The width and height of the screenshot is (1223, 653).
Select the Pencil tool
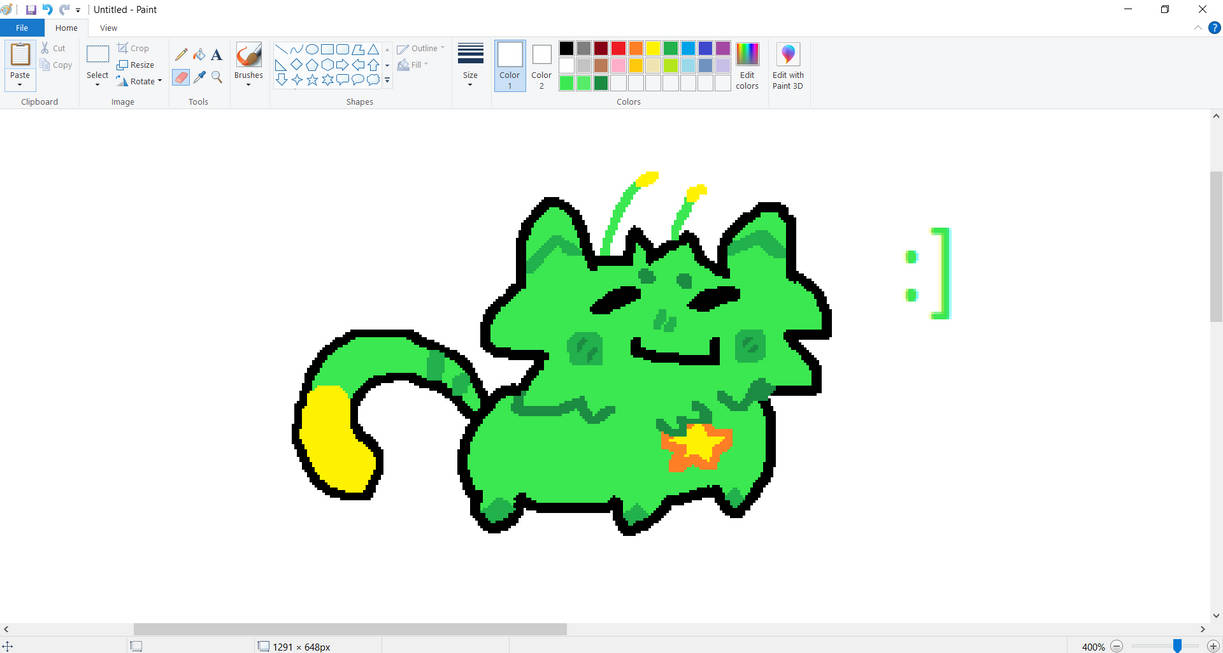[x=181, y=55]
